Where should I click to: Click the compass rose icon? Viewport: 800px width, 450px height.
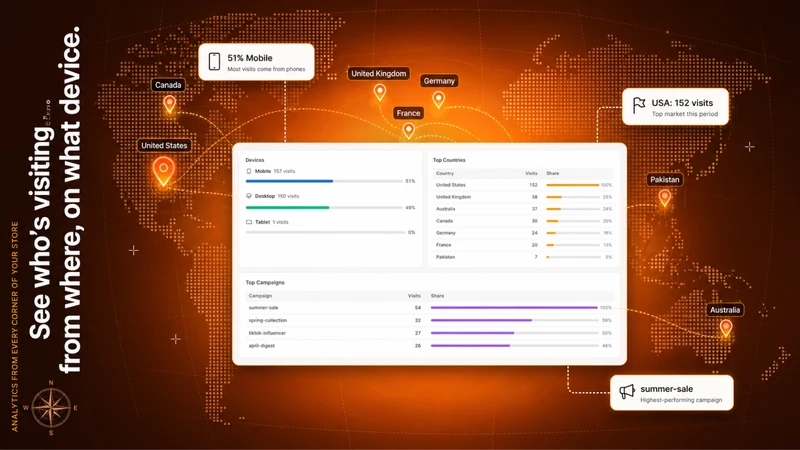click(51, 408)
